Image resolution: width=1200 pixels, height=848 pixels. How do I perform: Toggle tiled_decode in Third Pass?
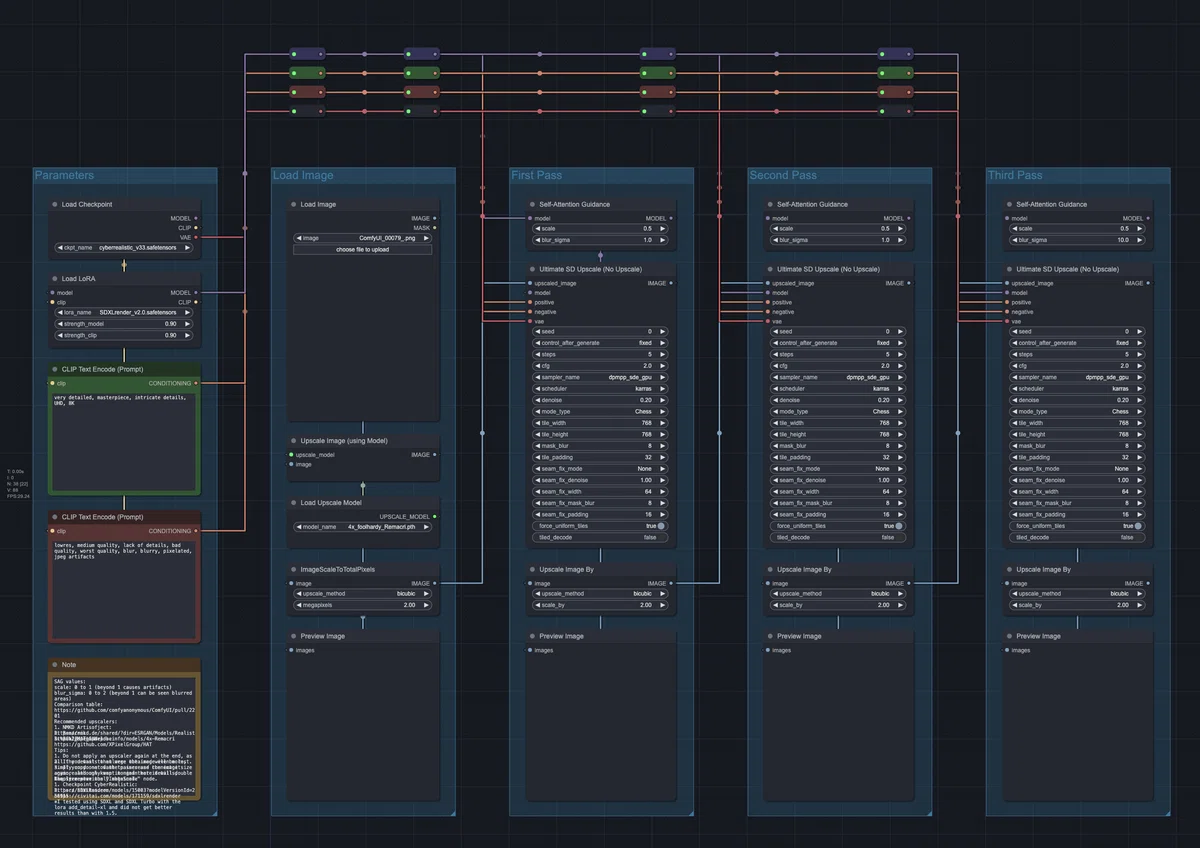pyautogui.click(x=1076, y=537)
